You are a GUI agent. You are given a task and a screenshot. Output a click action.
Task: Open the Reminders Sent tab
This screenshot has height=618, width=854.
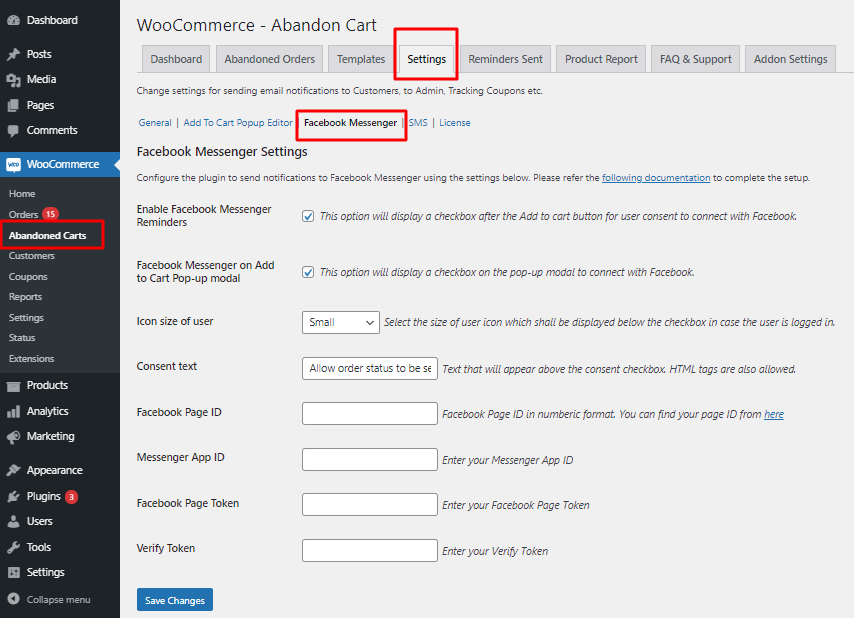(x=505, y=59)
